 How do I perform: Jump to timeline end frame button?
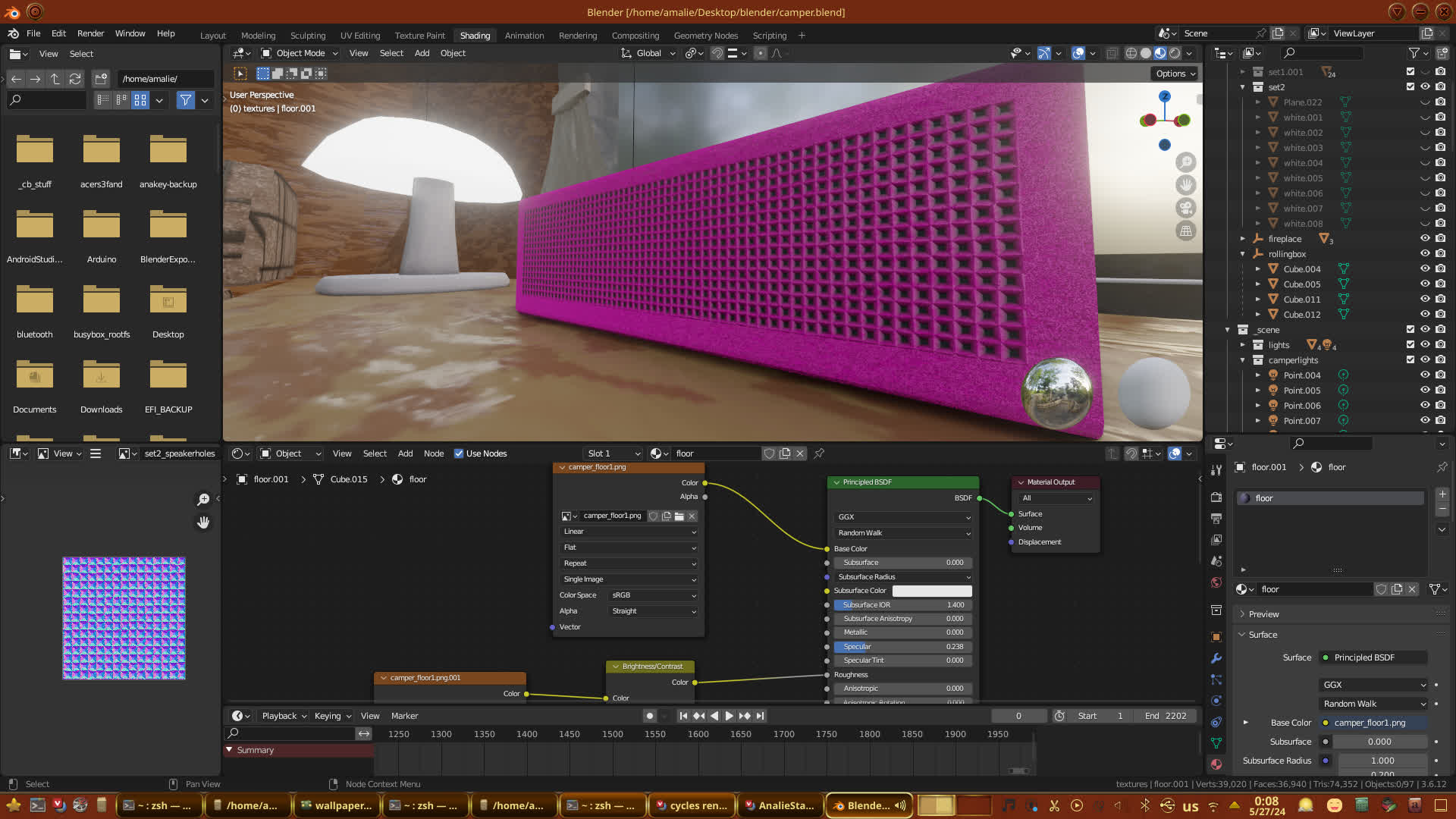point(761,716)
